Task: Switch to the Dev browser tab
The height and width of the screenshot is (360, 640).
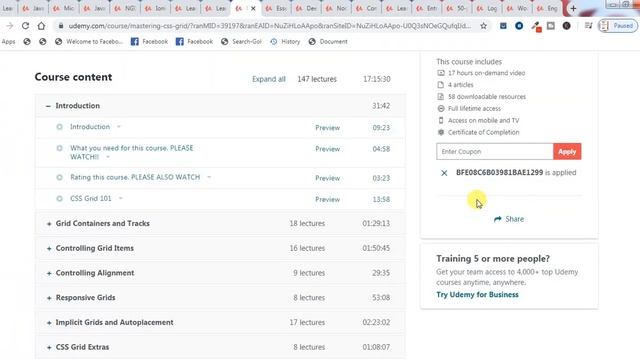Action: pyautogui.click(x=307, y=8)
